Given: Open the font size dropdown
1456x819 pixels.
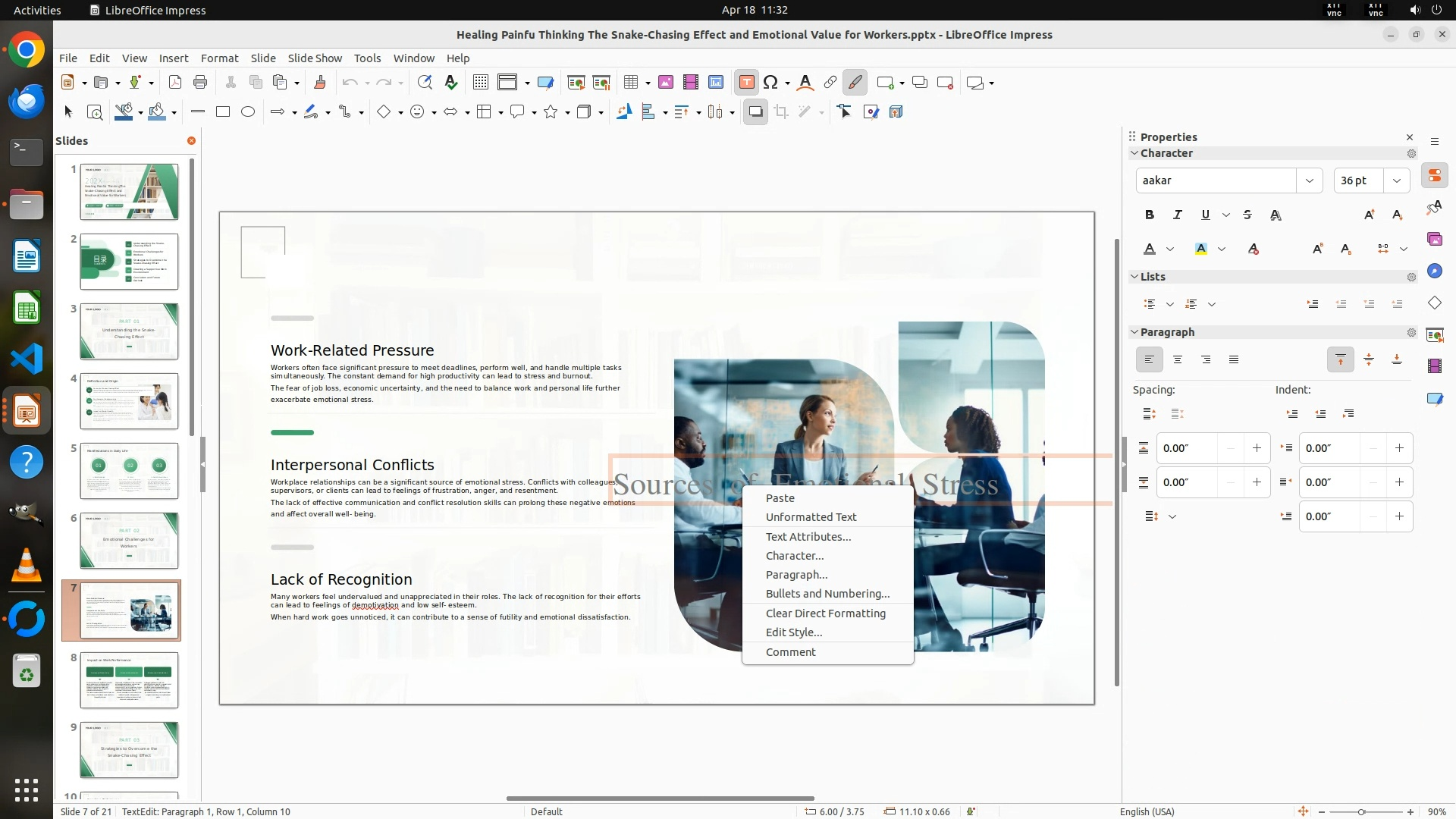Looking at the screenshot, I should [x=1396, y=180].
